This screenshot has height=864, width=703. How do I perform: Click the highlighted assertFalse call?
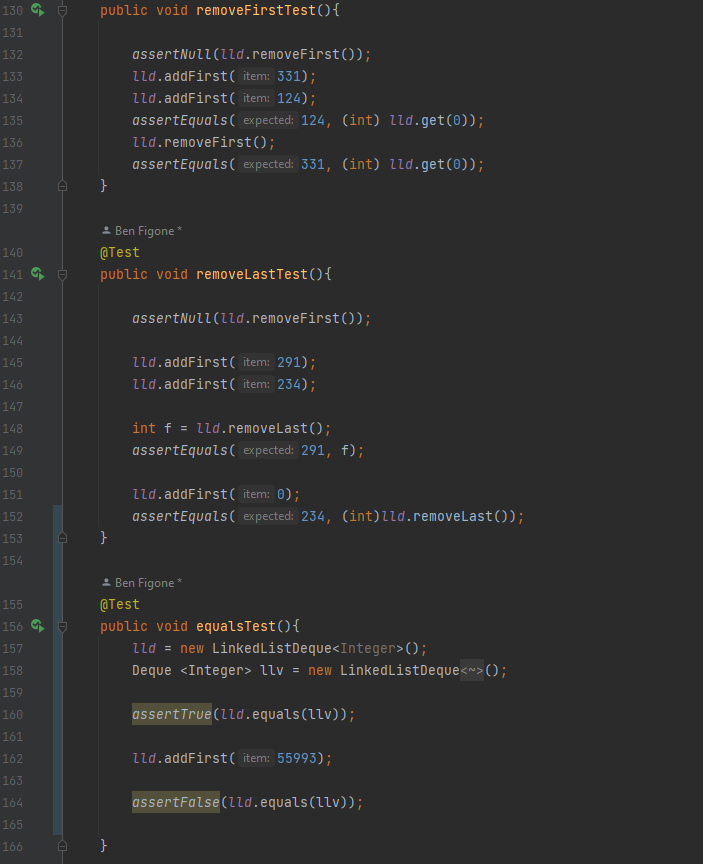point(176,802)
